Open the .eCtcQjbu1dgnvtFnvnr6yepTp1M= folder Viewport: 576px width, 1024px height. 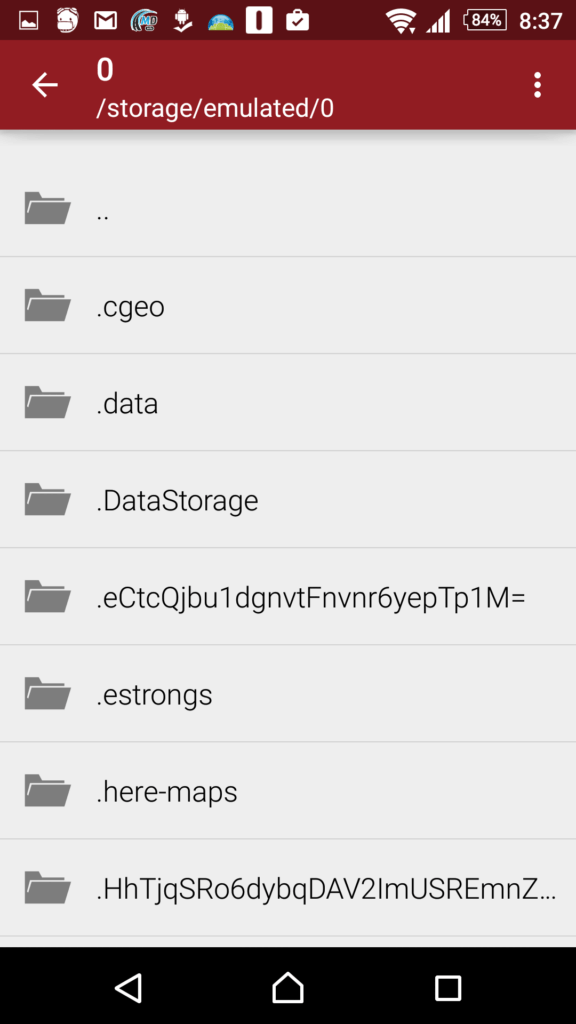point(288,597)
